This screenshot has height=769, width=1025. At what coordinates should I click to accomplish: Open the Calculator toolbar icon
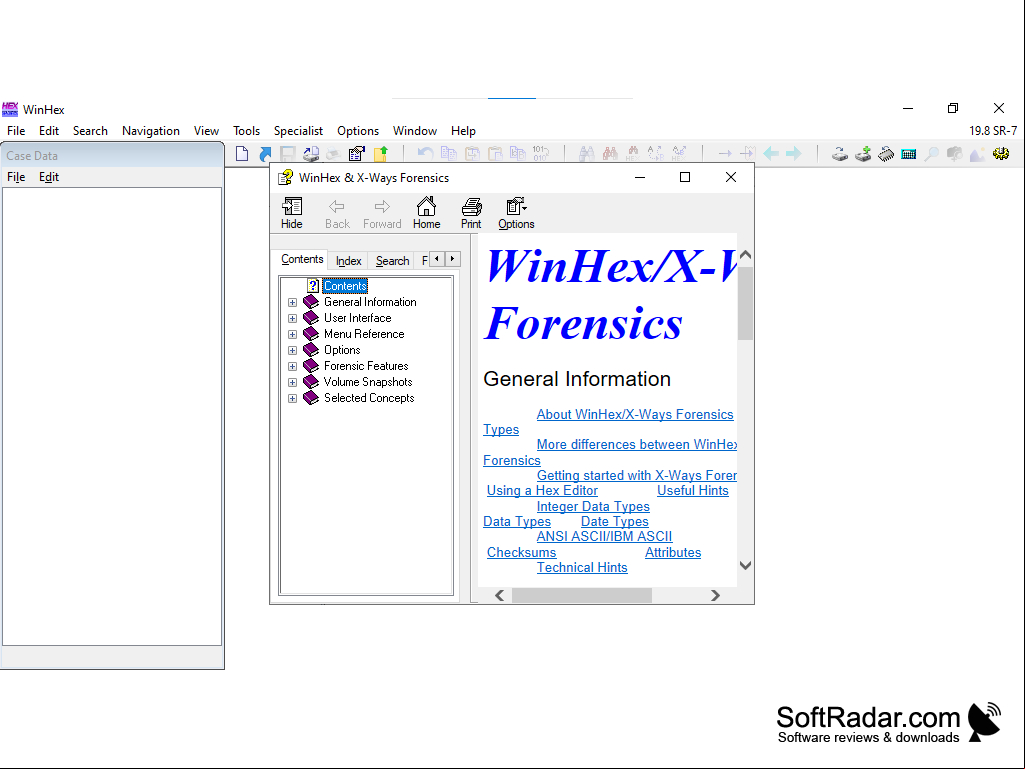coord(909,154)
